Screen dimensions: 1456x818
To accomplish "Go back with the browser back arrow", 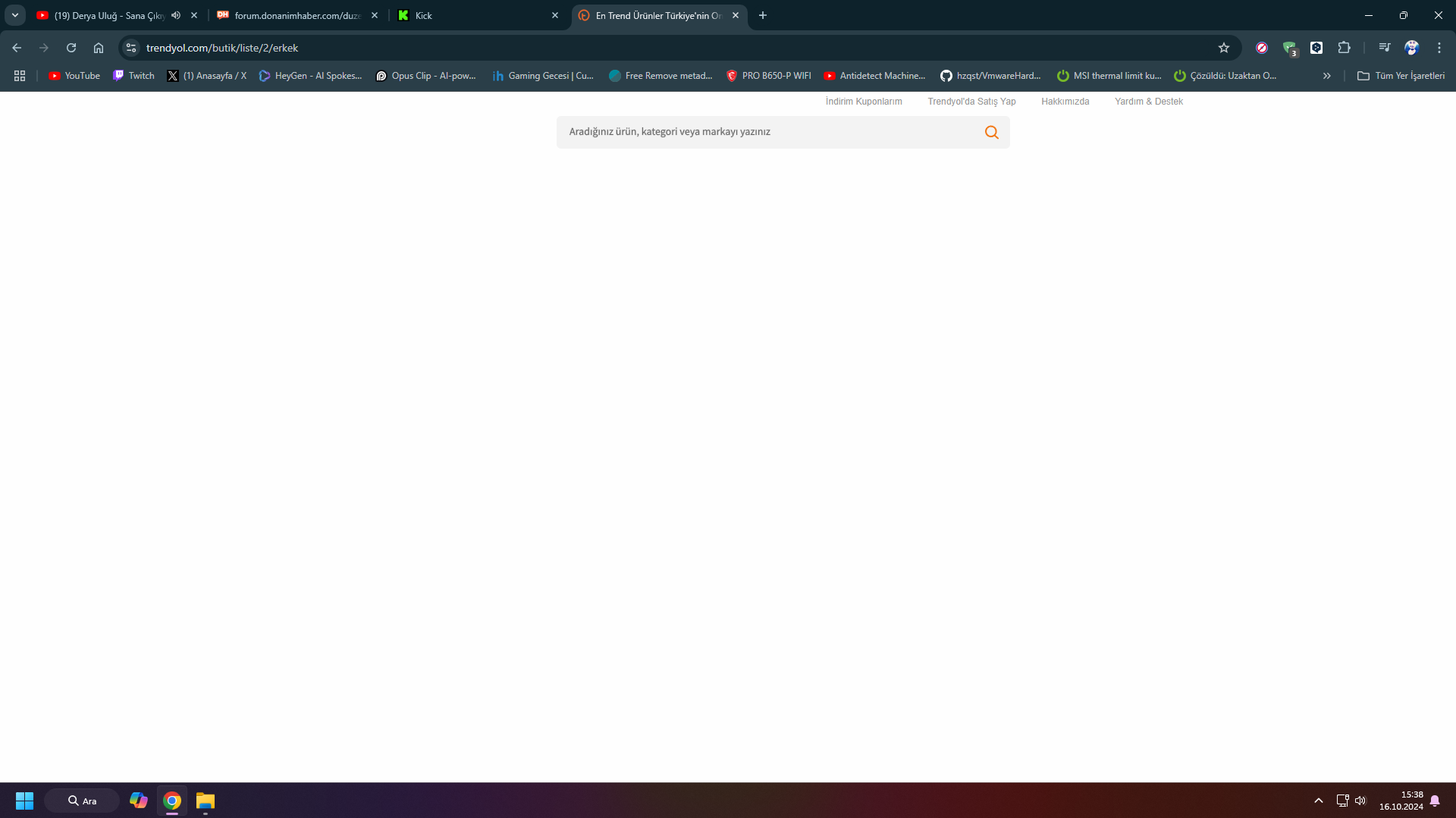I will [17, 48].
